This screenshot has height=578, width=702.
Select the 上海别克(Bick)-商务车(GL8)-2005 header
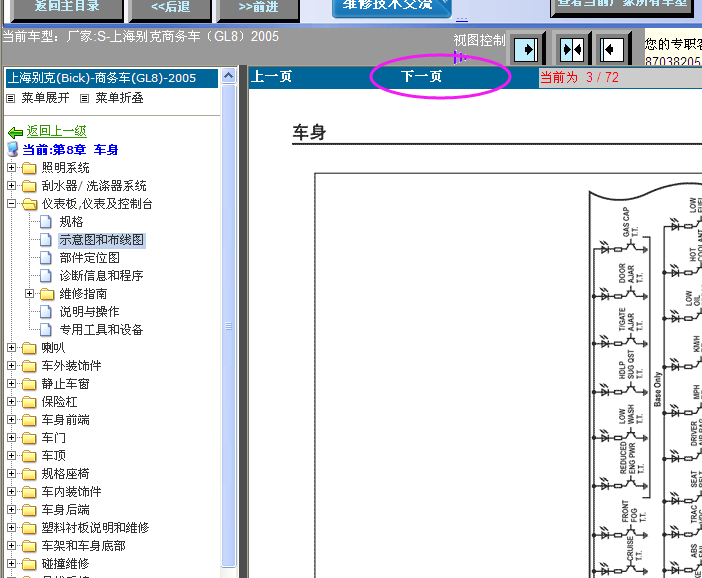(x=112, y=78)
